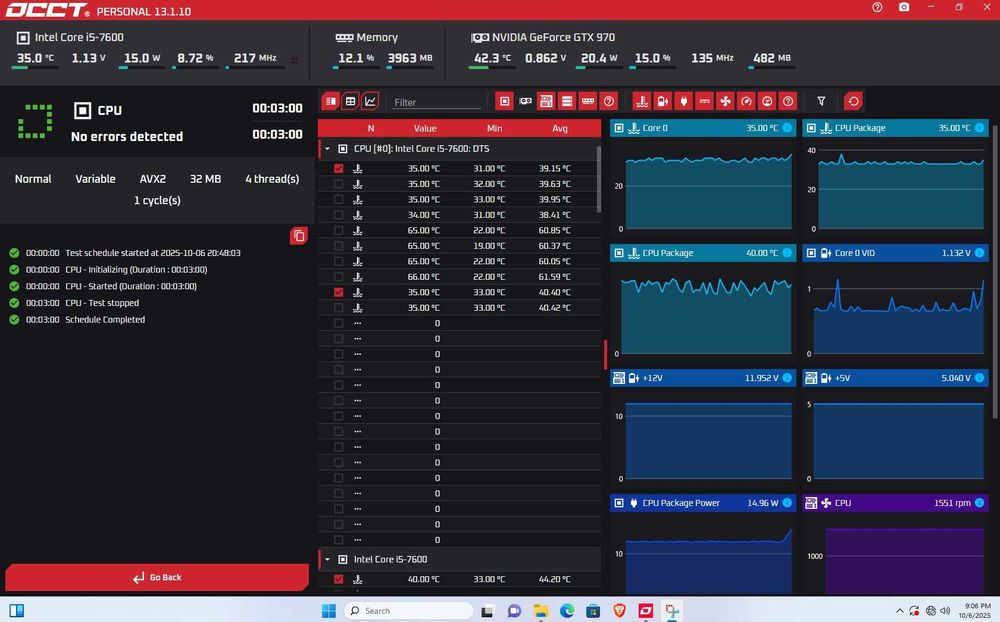This screenshot has width=1000, height=622.
Task: Select the 'CPU - Test stopped' log entry
Action: [x=102, y=303]
